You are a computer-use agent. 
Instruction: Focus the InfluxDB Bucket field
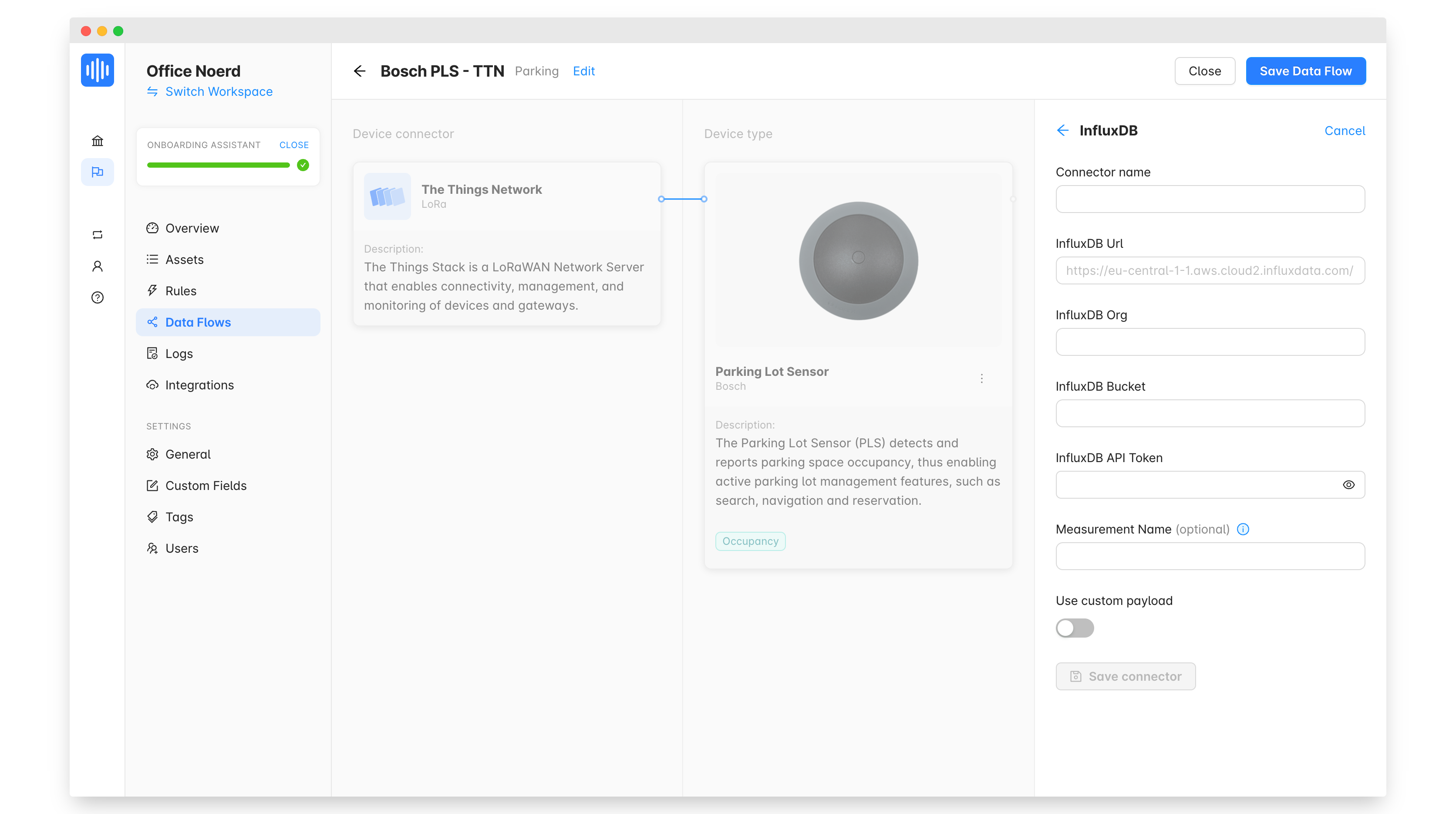click(x=1210, y=413)
